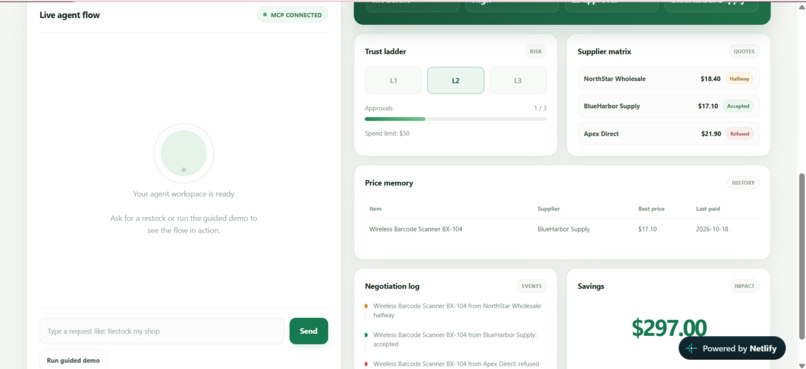
Task: Click the 1 / 3 approvals count
Action: (540, 108)
